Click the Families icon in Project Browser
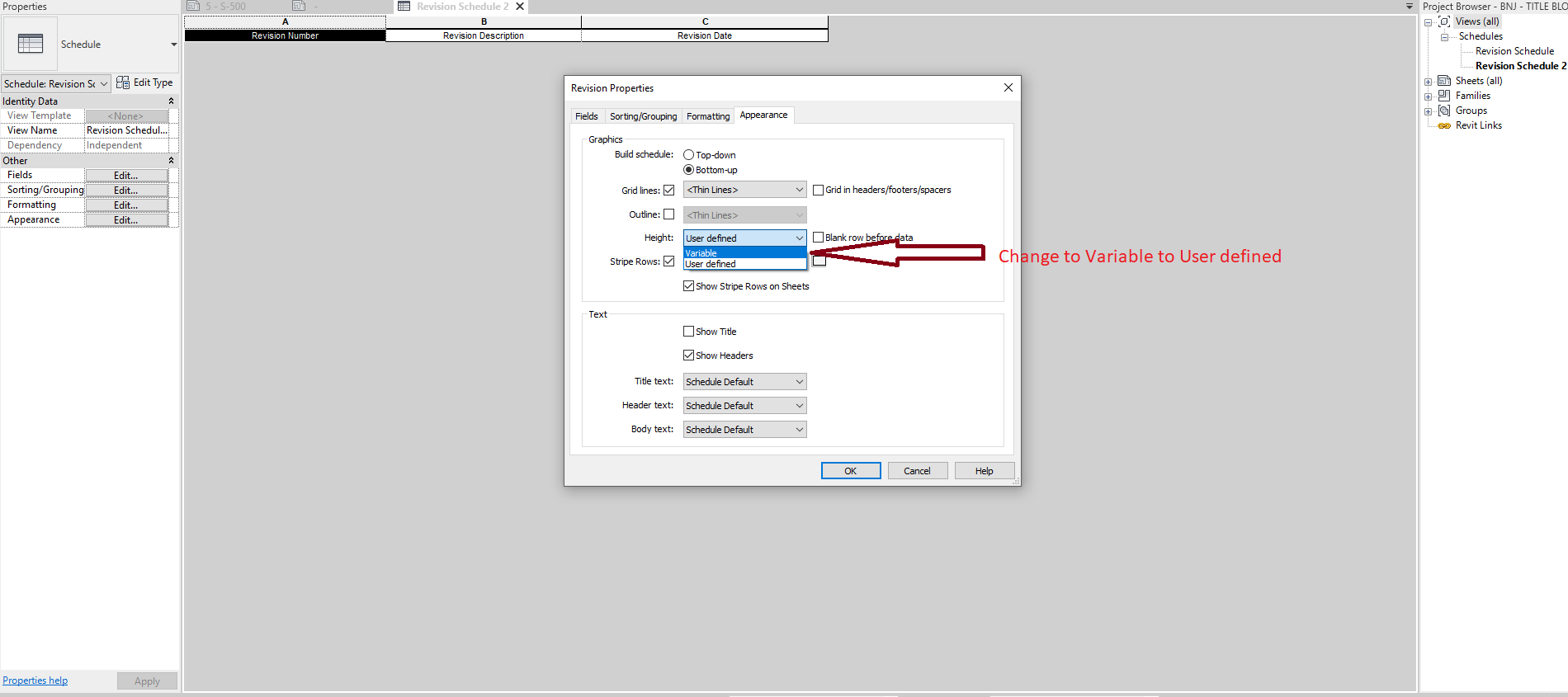The width and height of the screenshot is (1568, 697). point(1444,96)
